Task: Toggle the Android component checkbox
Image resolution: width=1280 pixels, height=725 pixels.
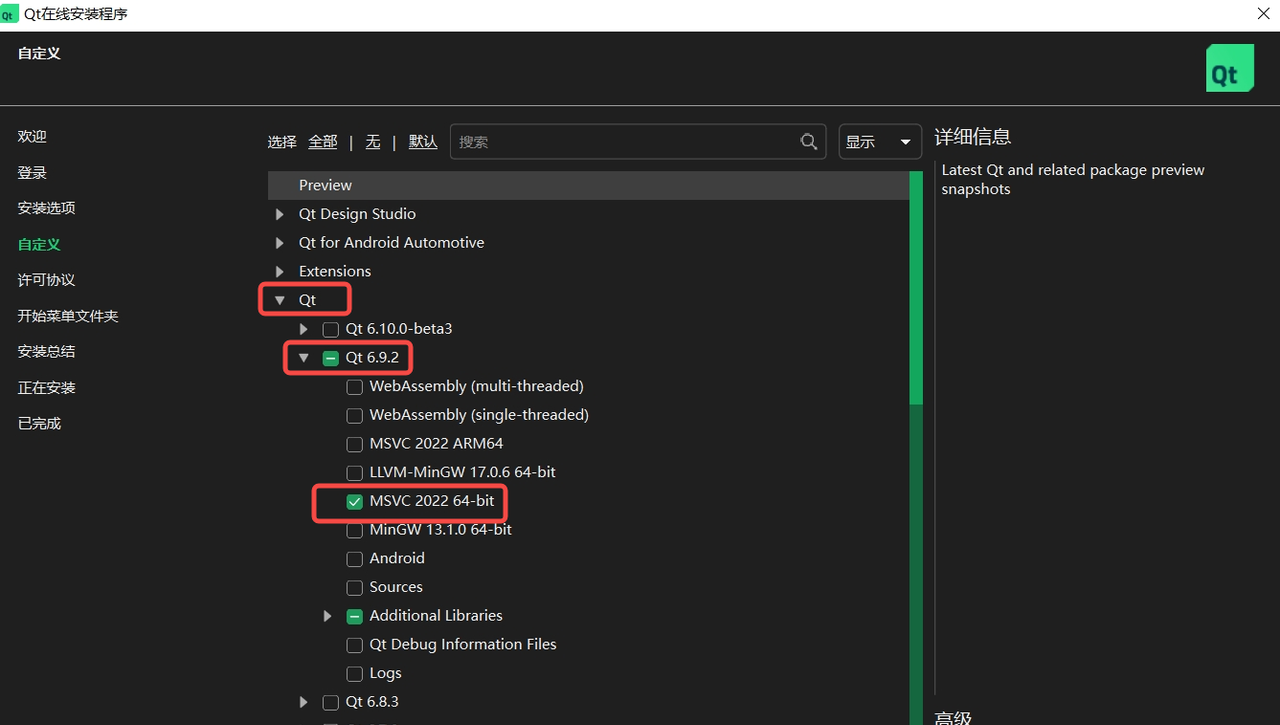Action: [355, 559]
